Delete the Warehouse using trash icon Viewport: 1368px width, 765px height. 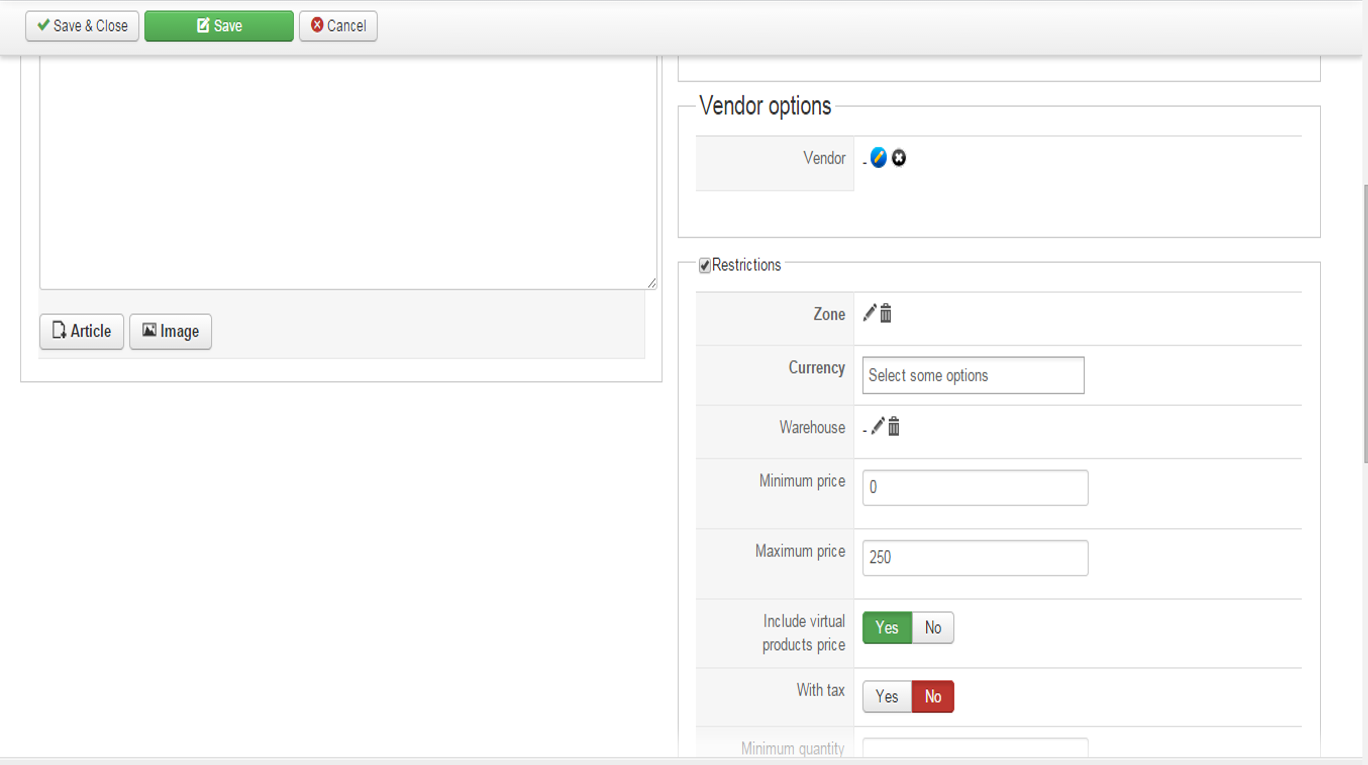point(894,427)
